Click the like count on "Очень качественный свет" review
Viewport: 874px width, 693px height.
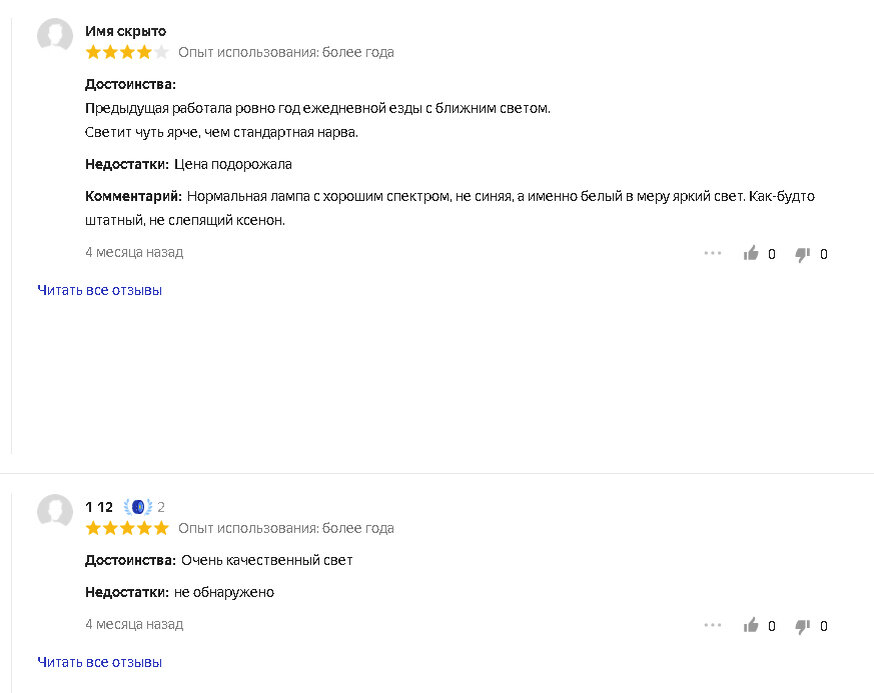pos(772,626)
